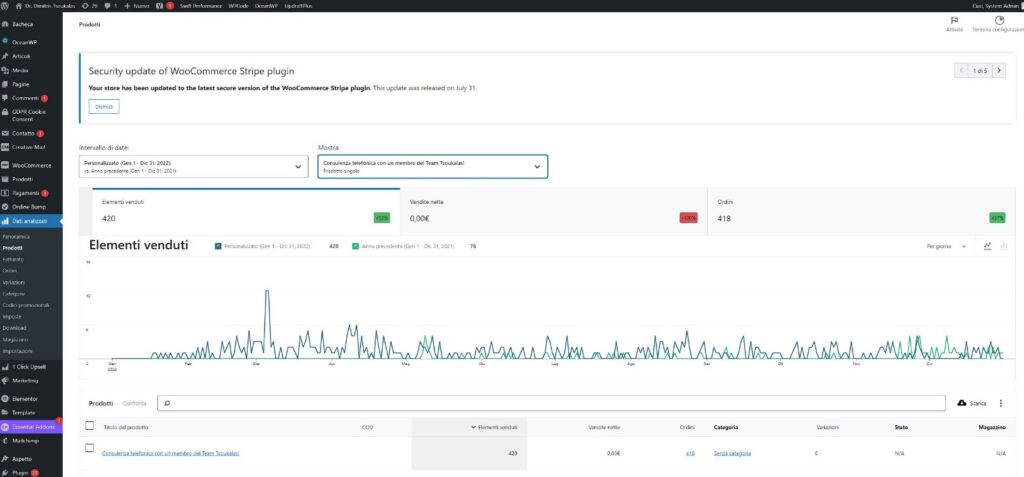
Task: Click Scarica to download report
Action: (x=972, y=403)
